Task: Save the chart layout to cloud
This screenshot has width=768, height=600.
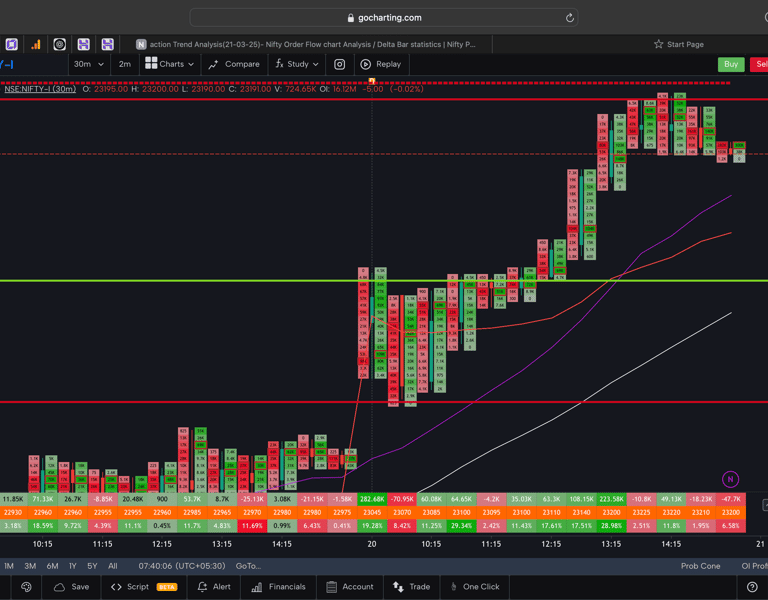Action: 72,587
